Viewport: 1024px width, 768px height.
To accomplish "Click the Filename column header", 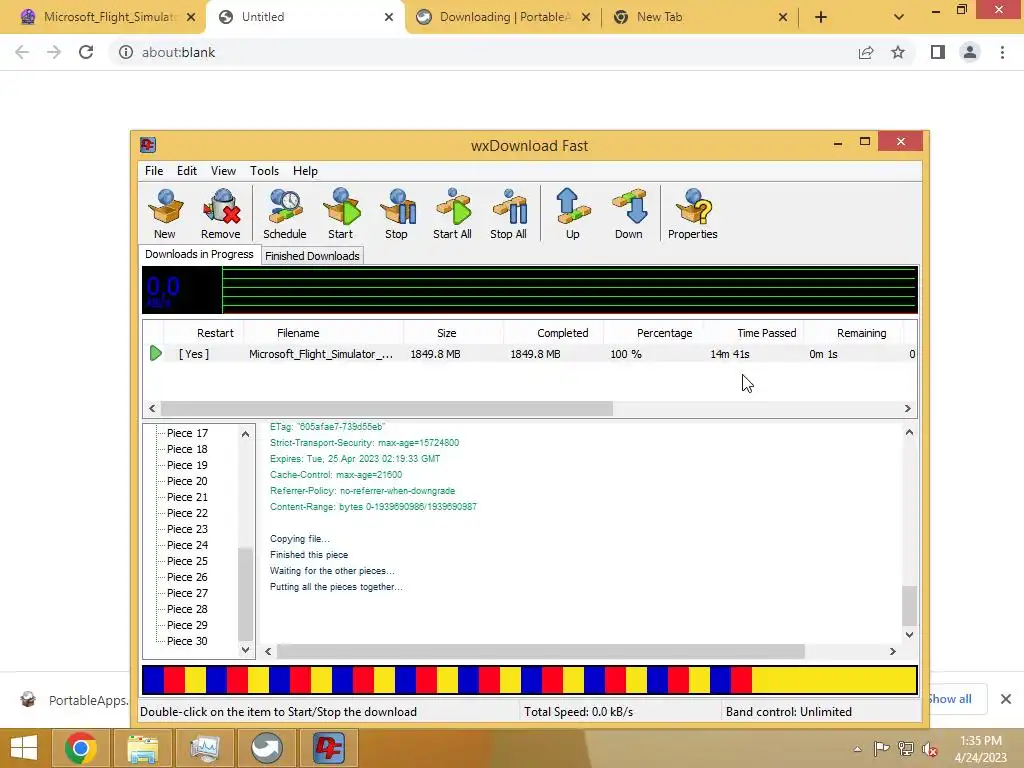I will [323, 333].
